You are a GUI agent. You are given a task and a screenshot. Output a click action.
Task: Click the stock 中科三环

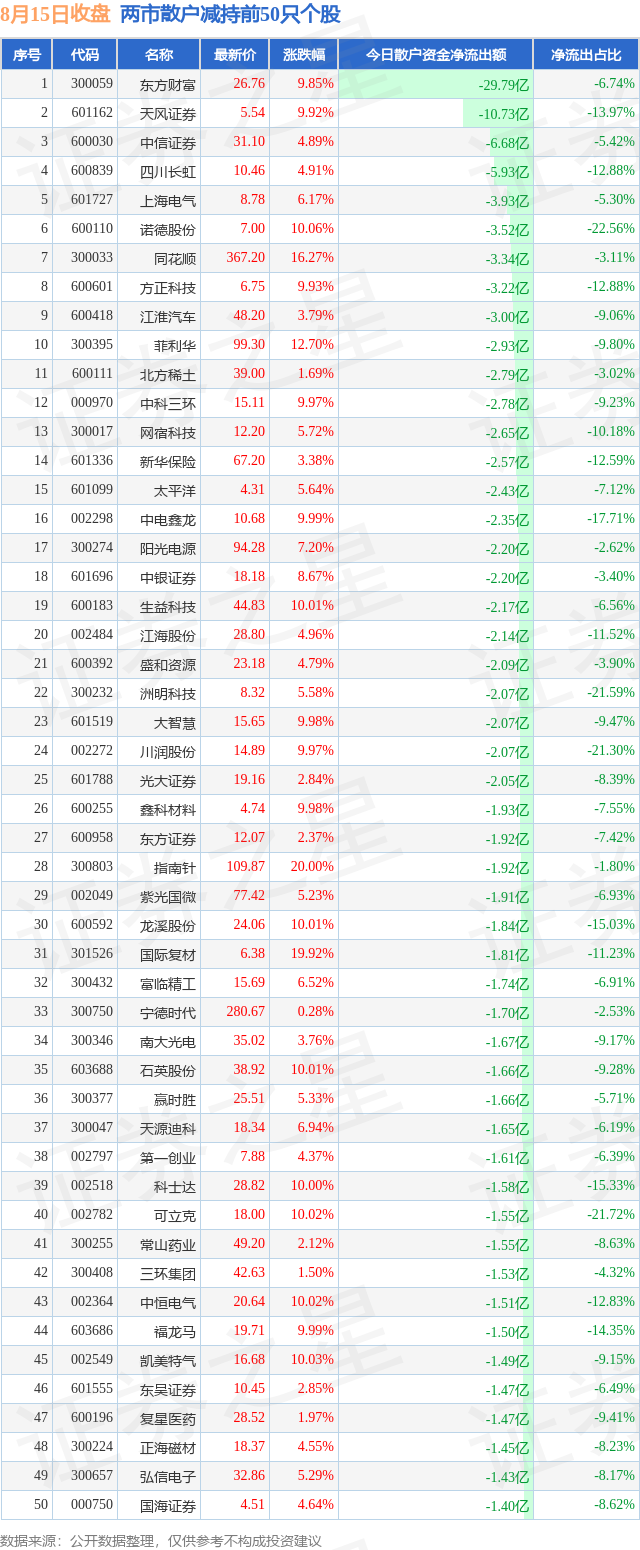click(x=168, y=403)
